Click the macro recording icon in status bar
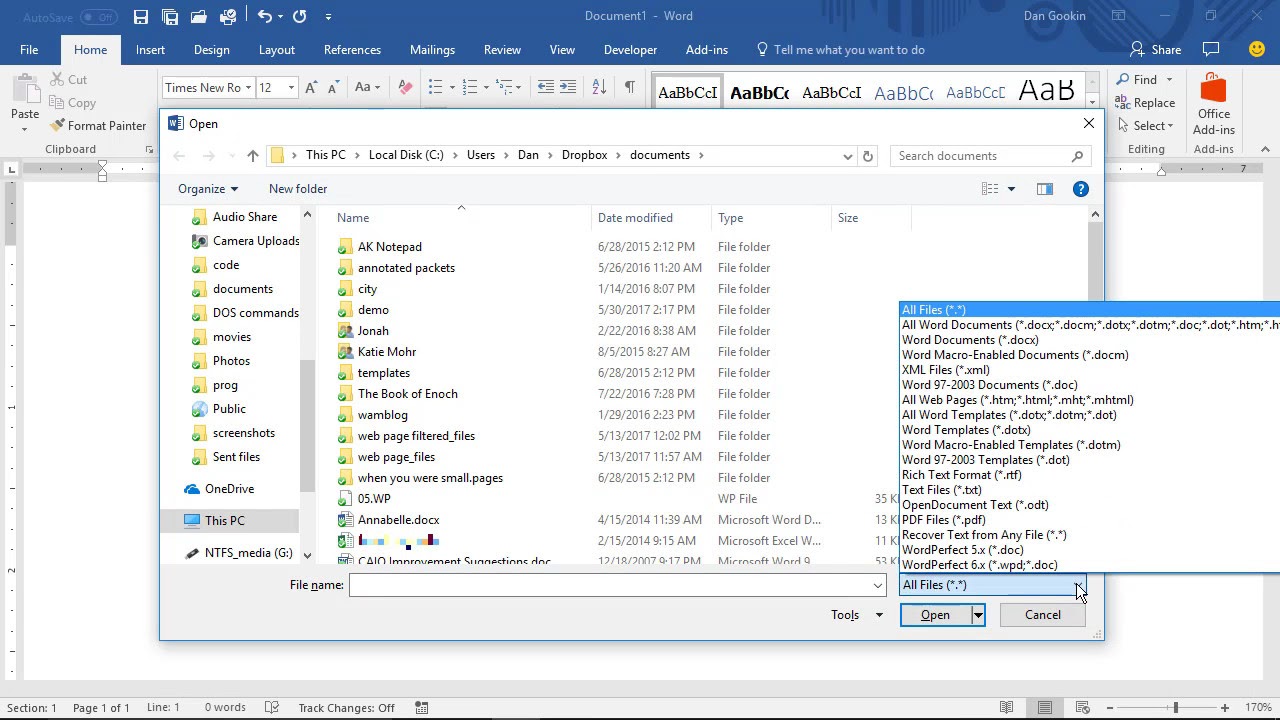This screenshot has width=1280, height=720. tap(422, 708)
